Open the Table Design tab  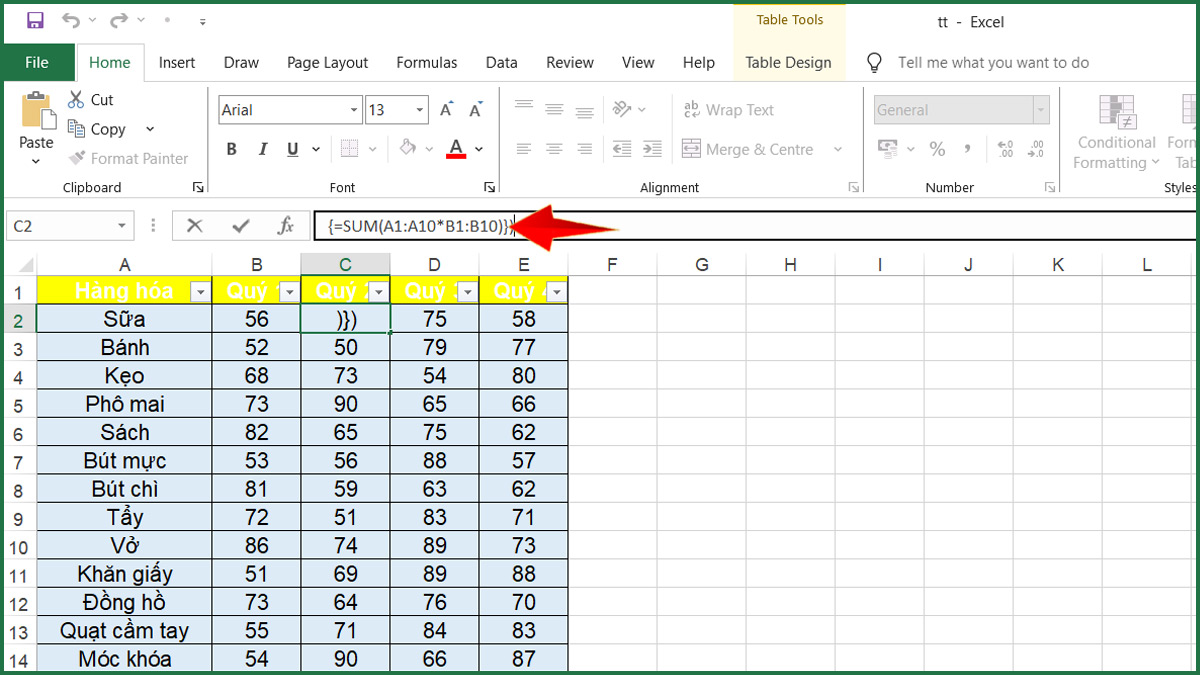coord(788,62)
